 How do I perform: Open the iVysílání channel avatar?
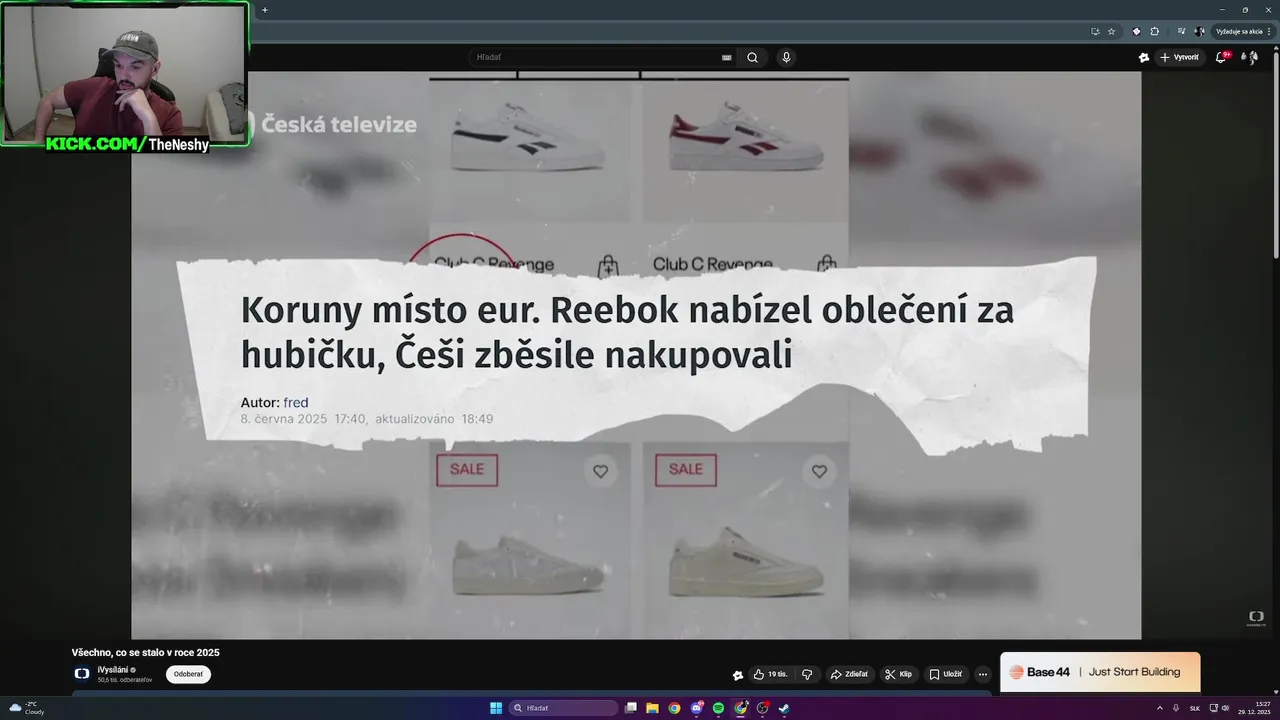82,674
